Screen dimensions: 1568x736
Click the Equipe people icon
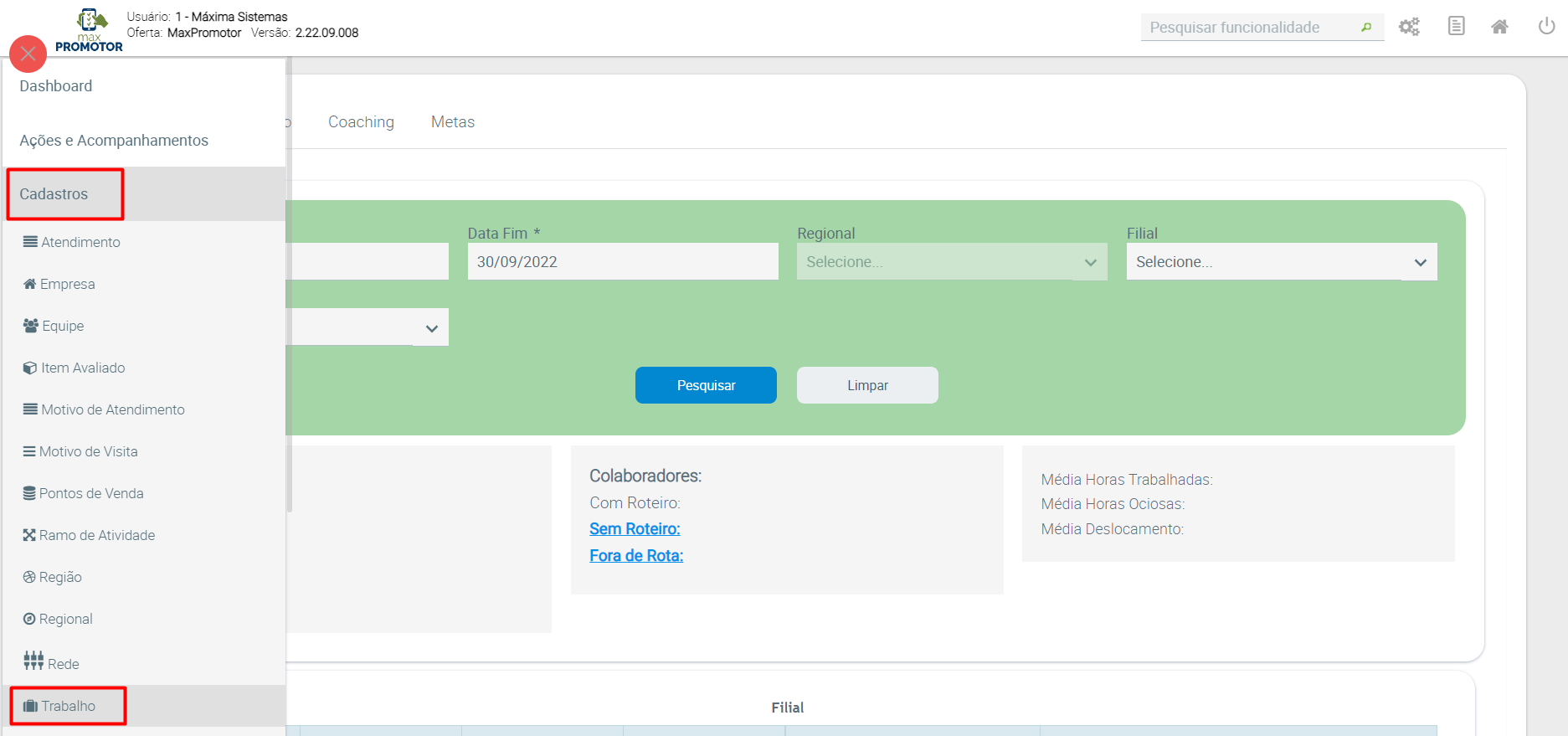(x=31, y=326)
